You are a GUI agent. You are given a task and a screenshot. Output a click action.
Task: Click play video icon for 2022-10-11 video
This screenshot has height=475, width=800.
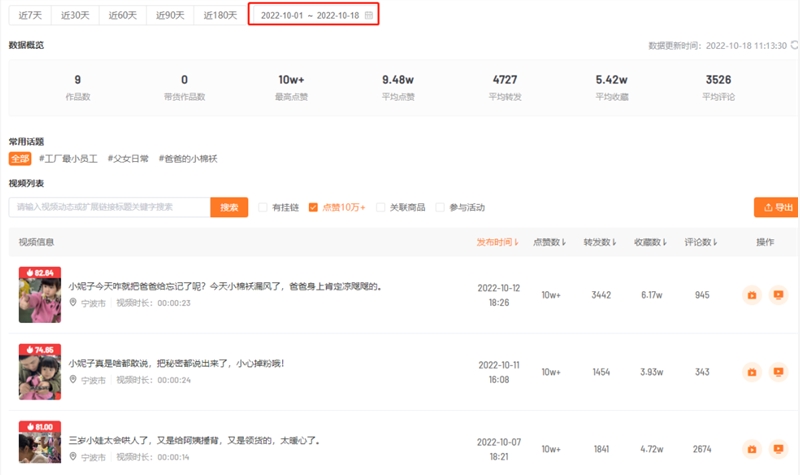pos(778,372)
